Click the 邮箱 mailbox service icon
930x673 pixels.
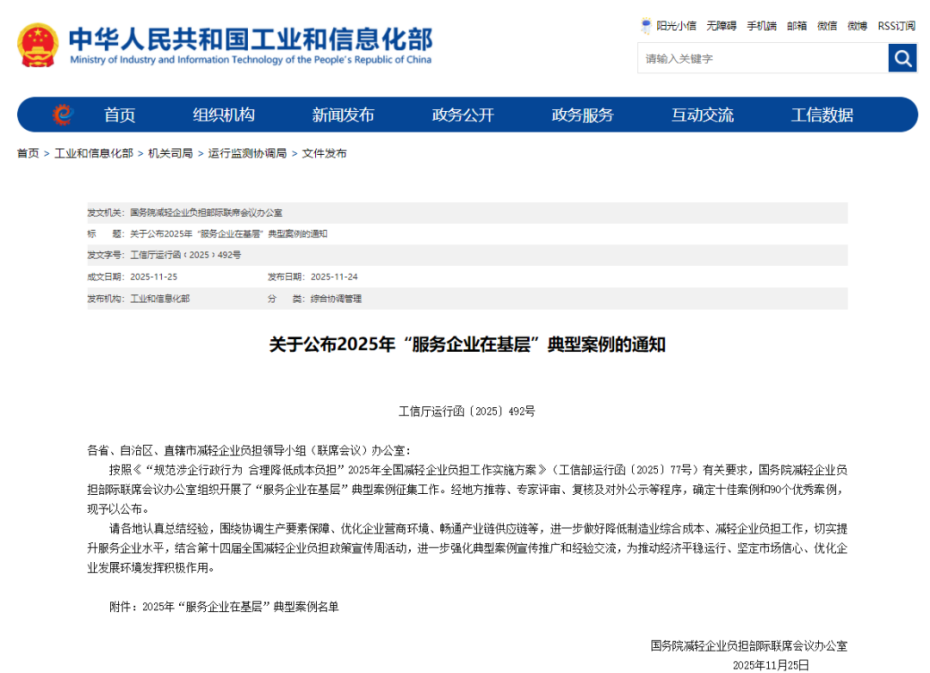coord(795,27)
